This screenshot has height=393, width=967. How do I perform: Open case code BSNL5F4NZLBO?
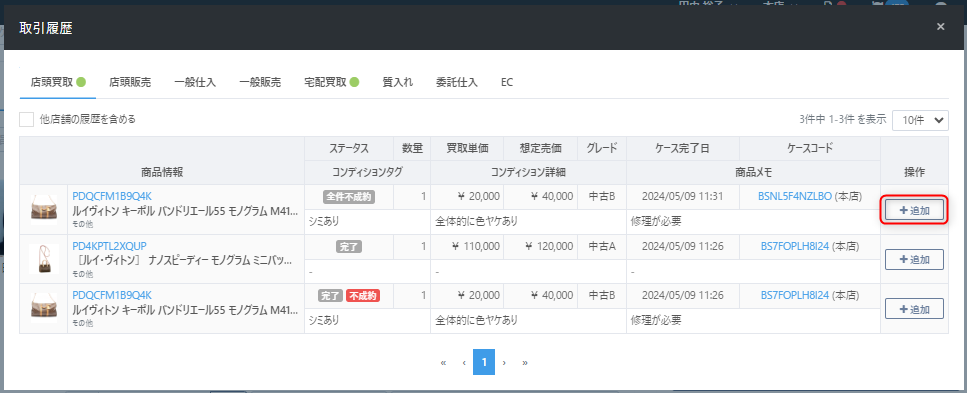[x=795, y=197]
